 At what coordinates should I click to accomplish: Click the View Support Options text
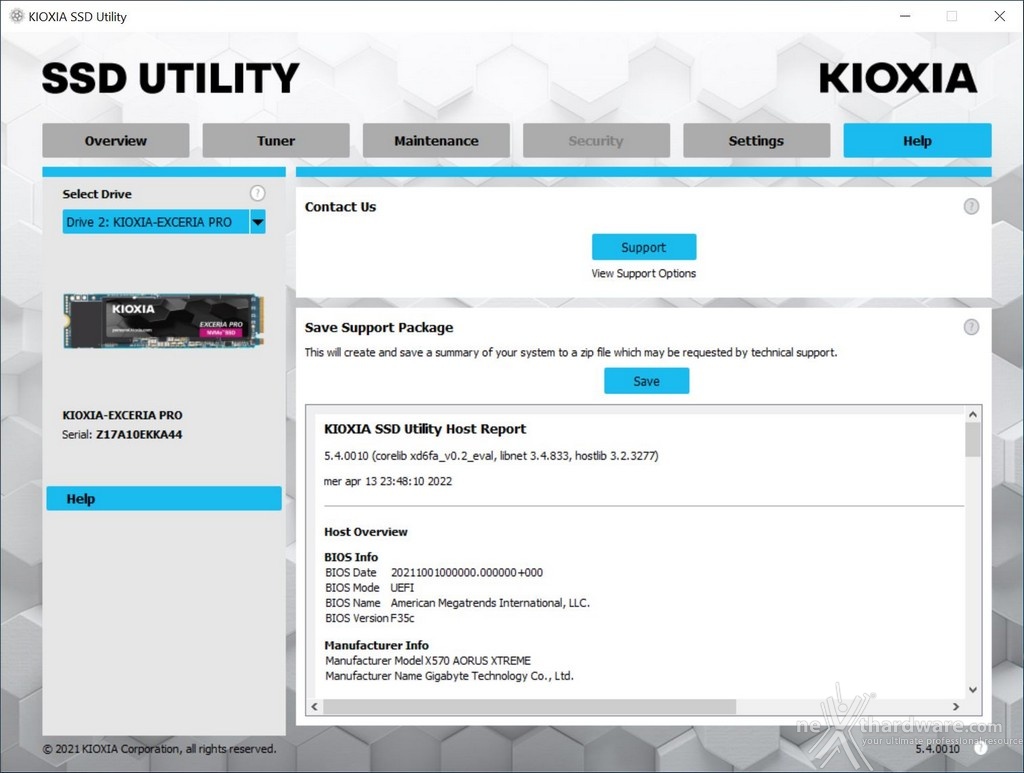click(644, 274)
